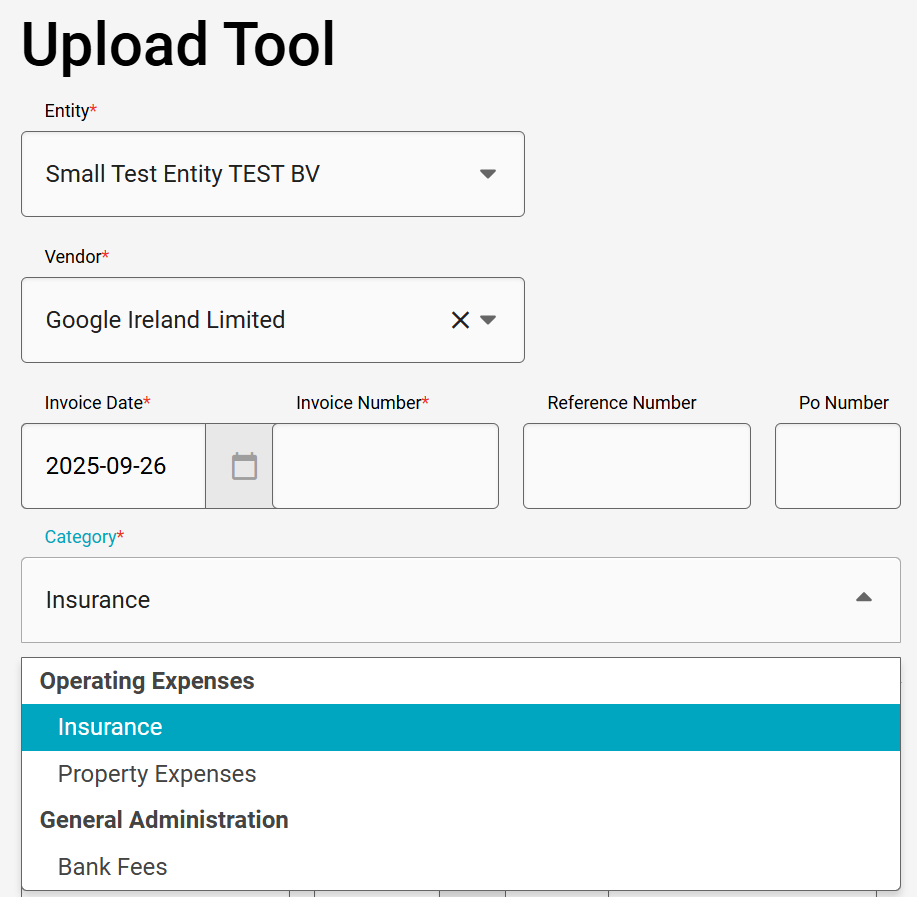
Task: Clear the Google Ireland Limited vendor selection
Action: pos(460,320)
